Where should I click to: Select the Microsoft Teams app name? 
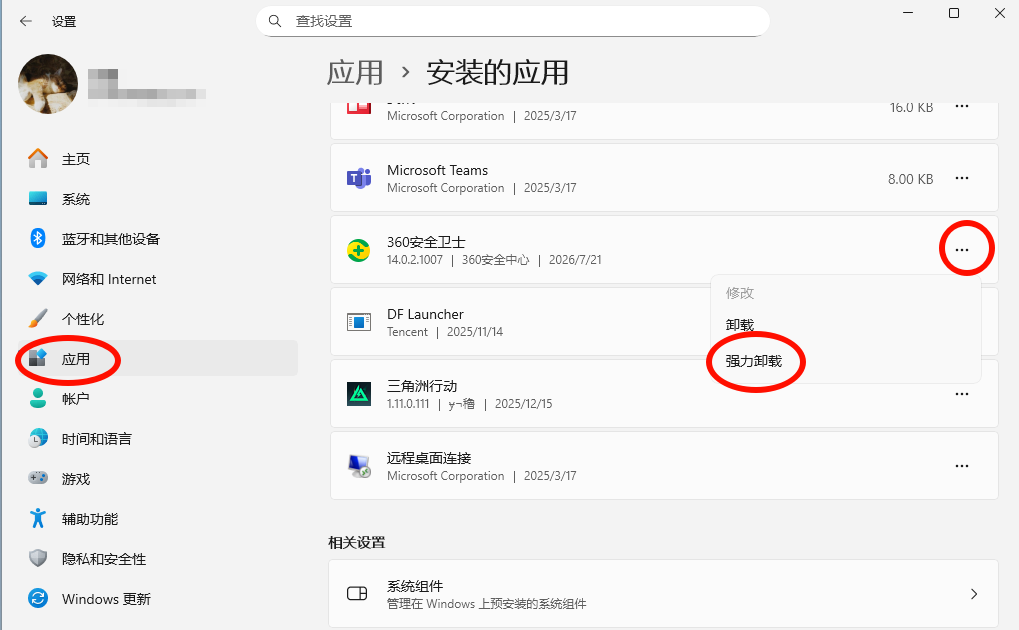[x=437, y=170]
